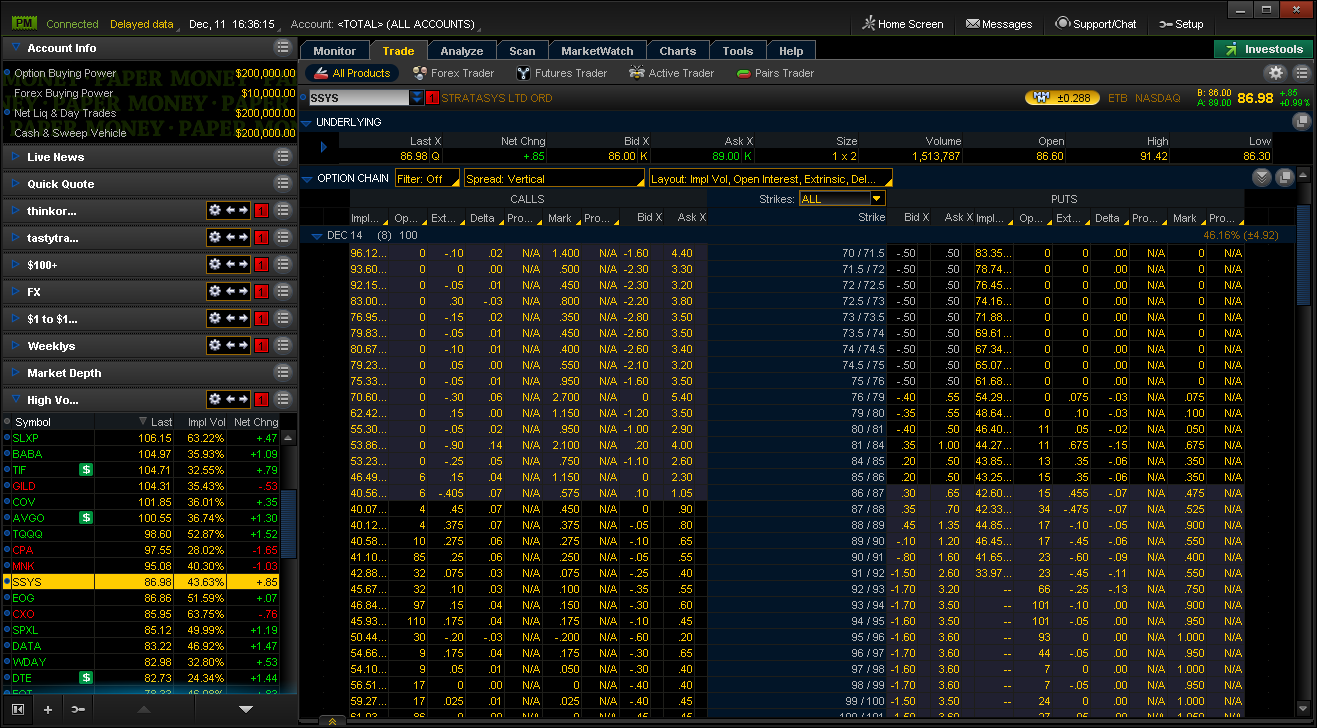This screenshot has width=1317, height=728.
Task: Open the Help tab
Action: coord(791,51)
